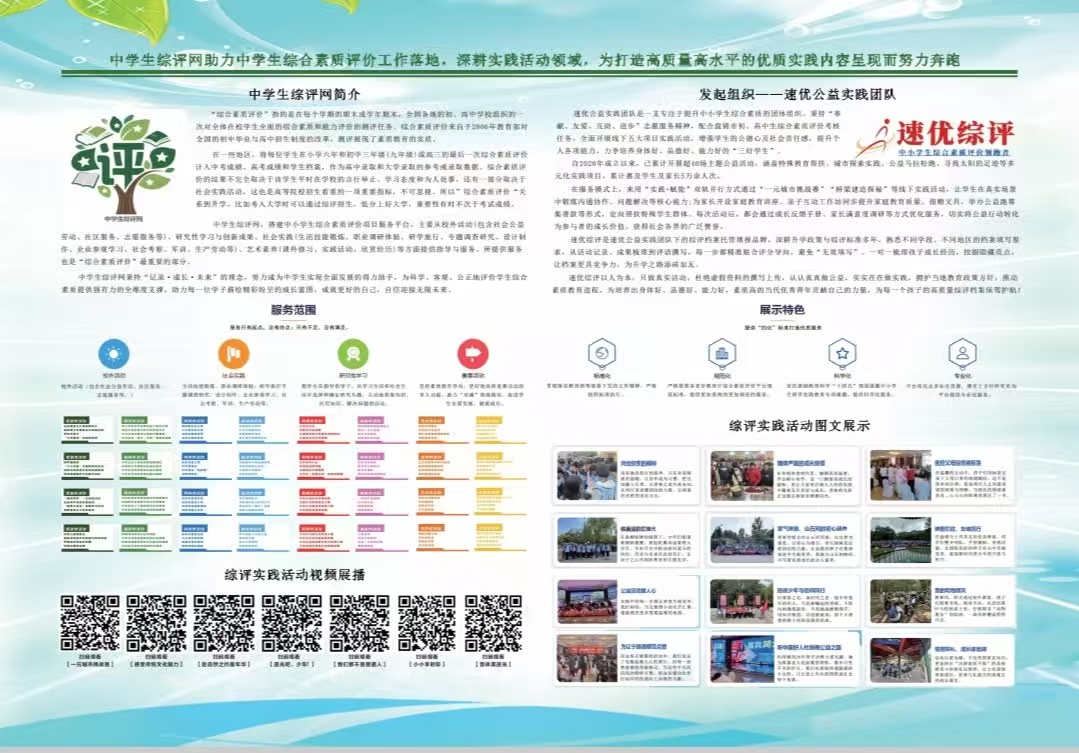
Task: Click the 专业化 person hexagon icon
Action: tap(962, 353)
